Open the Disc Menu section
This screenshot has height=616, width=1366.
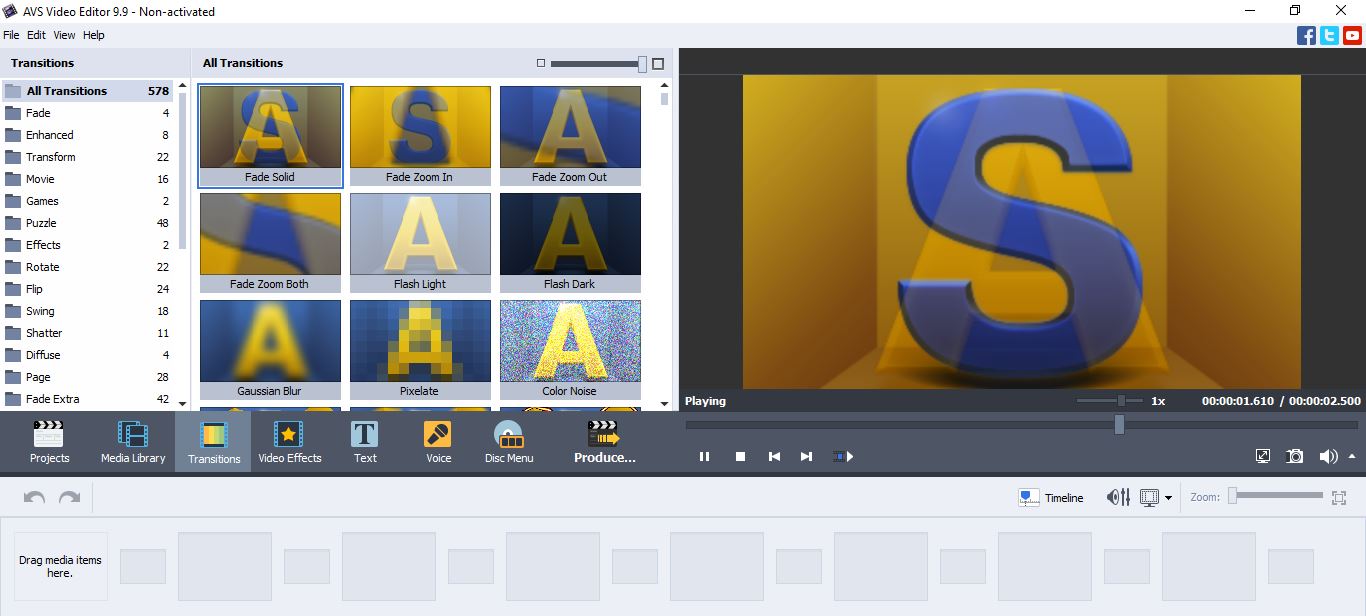pos(509,442)
